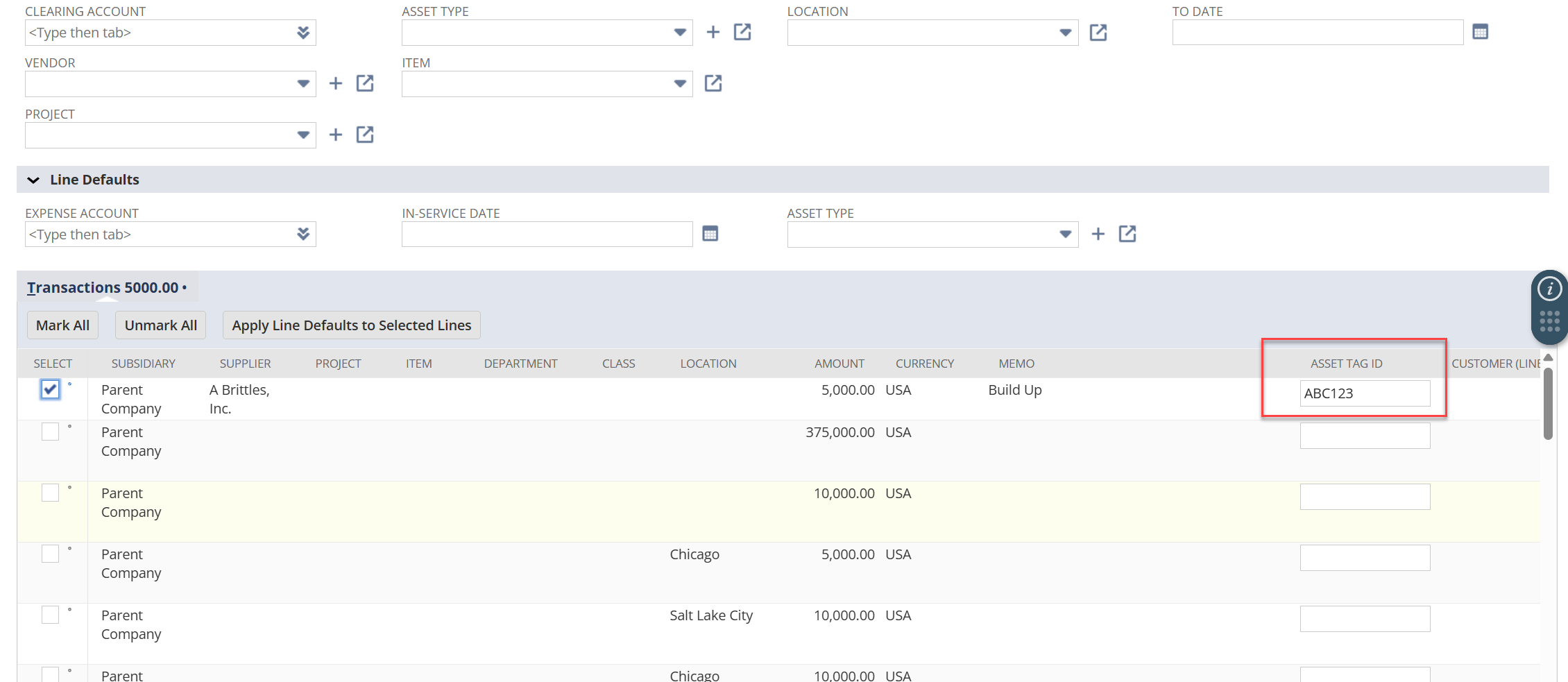This screenshot has width=1568, height=682.
Task: Switch to the Transactions 5000.00 tab
Action: 106,287
